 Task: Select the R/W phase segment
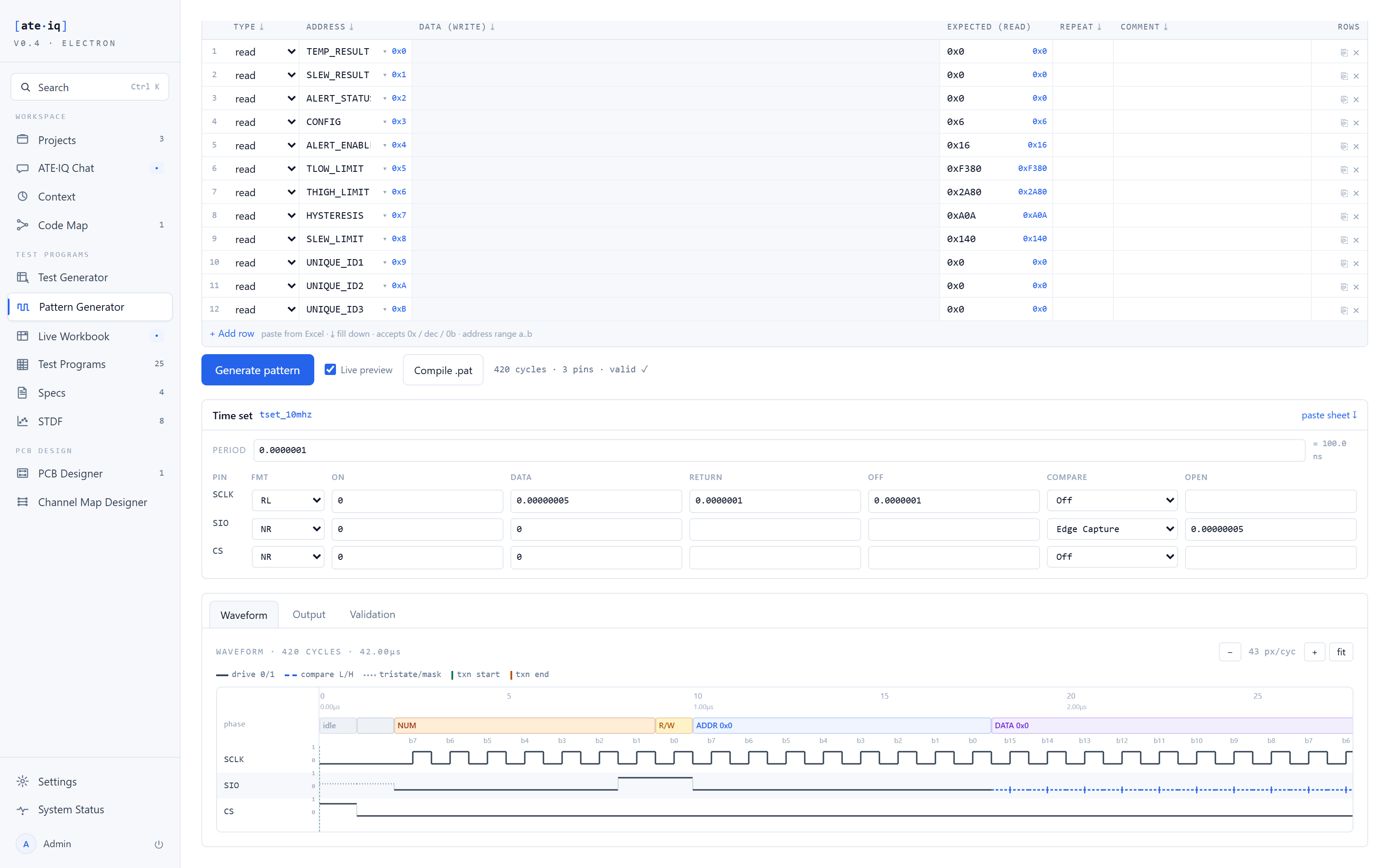(x=673, y=725)
